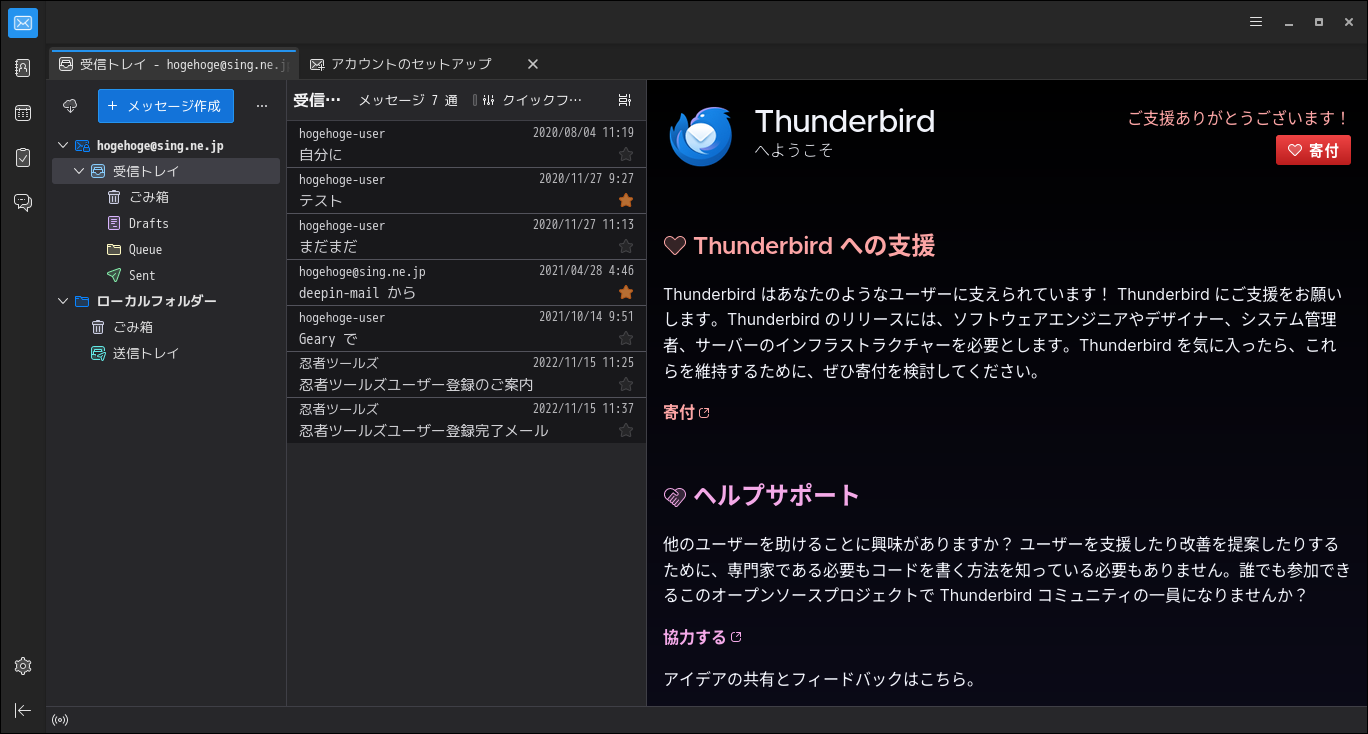
Task: Star the 忍者ツールズユーザー登録のご案内 message
Action: tap(626, 384)
